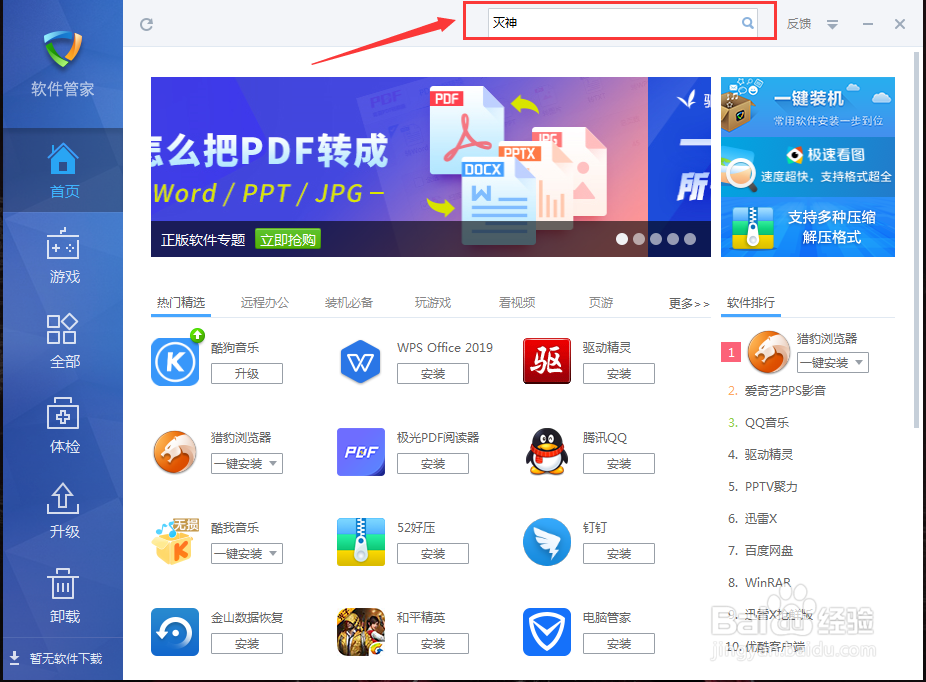Install 腾讯QQ

tap(619, 464)
